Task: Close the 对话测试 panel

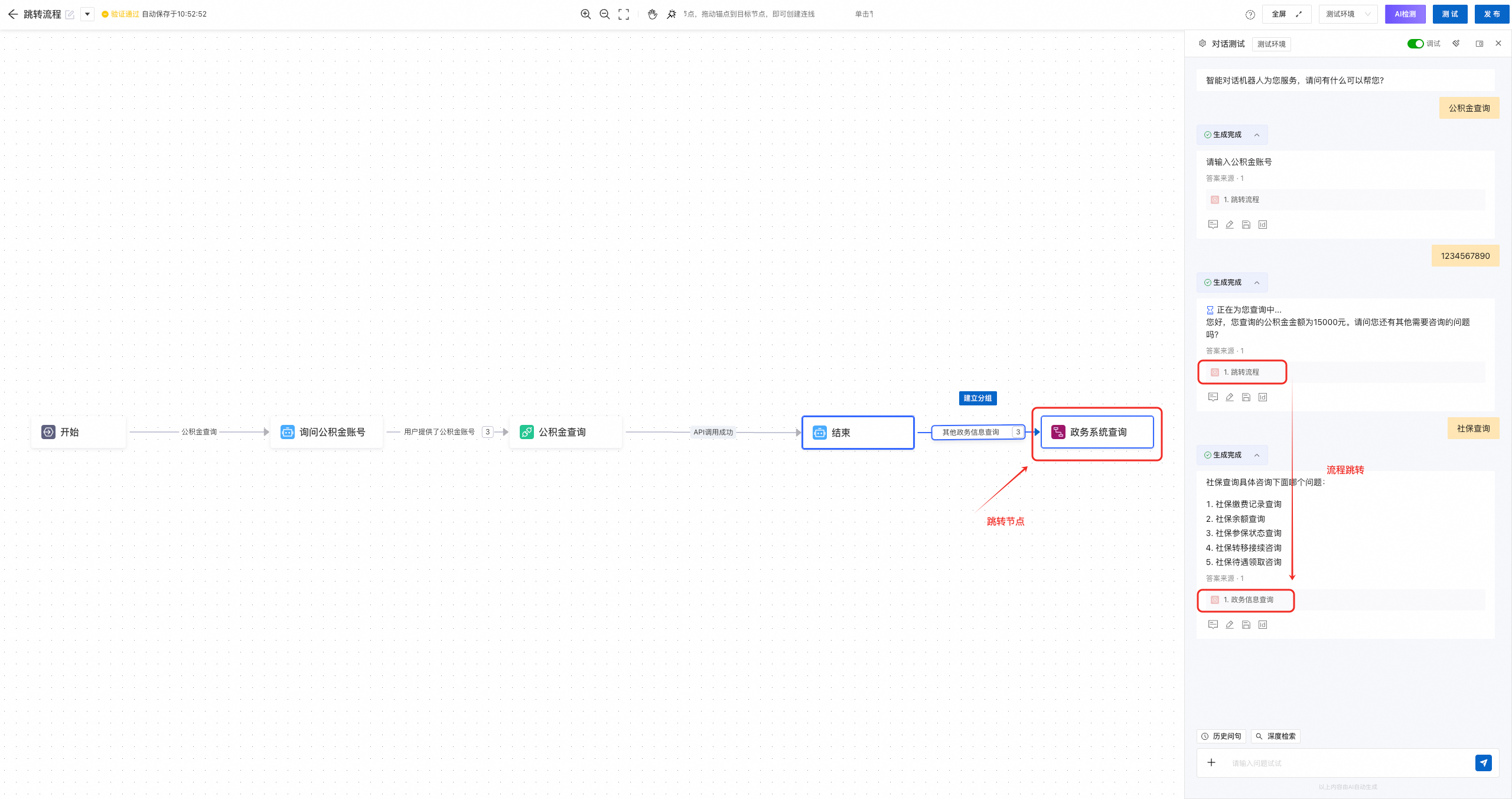Action: tap(1498, 44)
